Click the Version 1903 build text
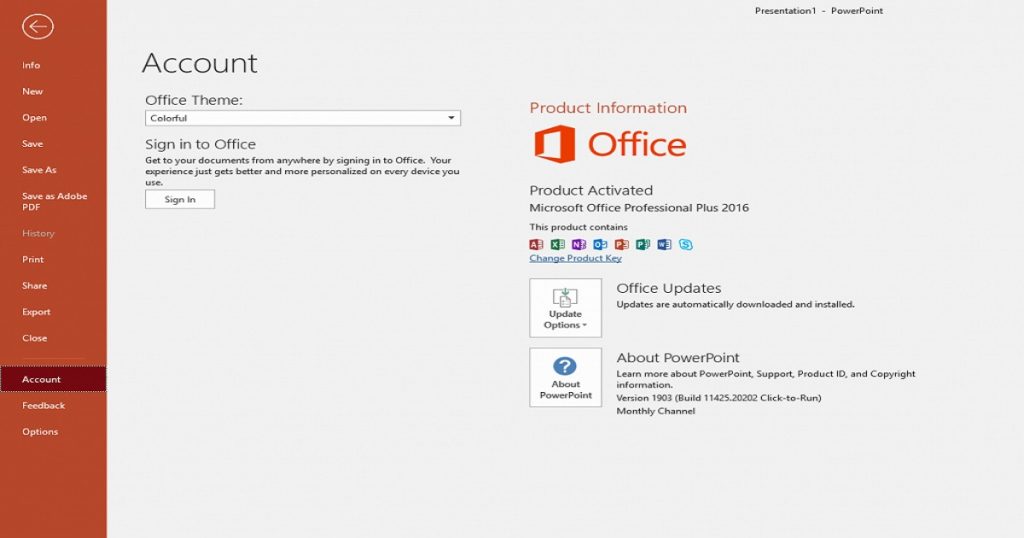This screenshot has width=1024, height=538. tap(719, 398)
